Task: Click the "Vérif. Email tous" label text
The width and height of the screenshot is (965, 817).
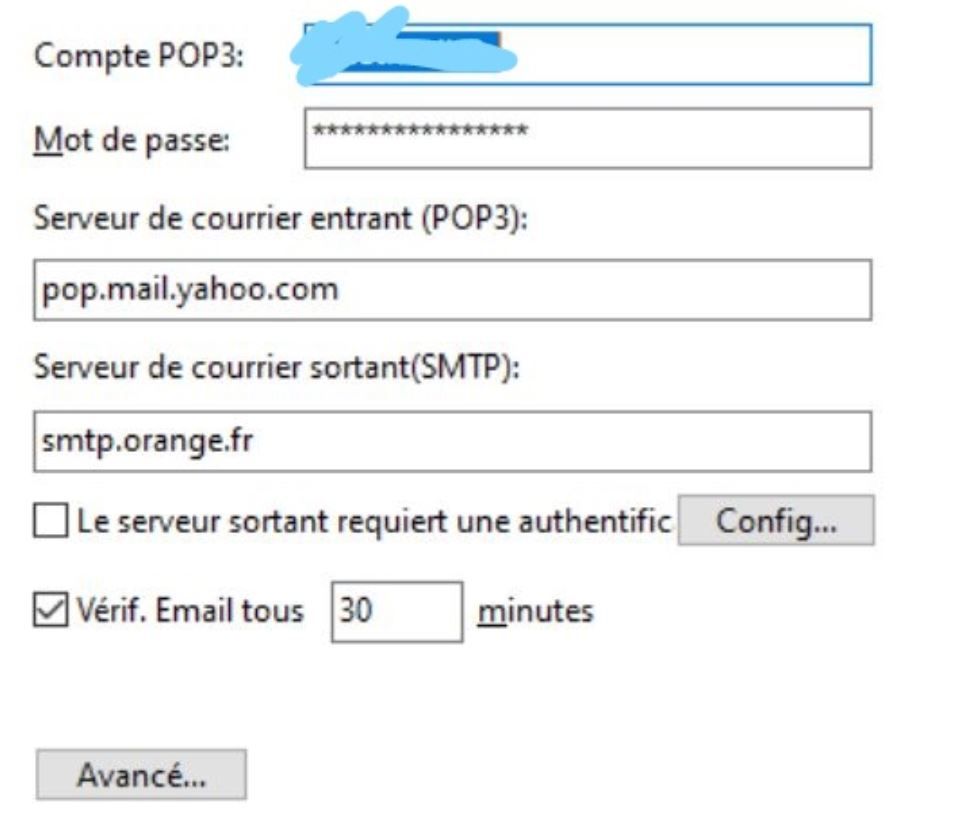Action: click(190, 610)
